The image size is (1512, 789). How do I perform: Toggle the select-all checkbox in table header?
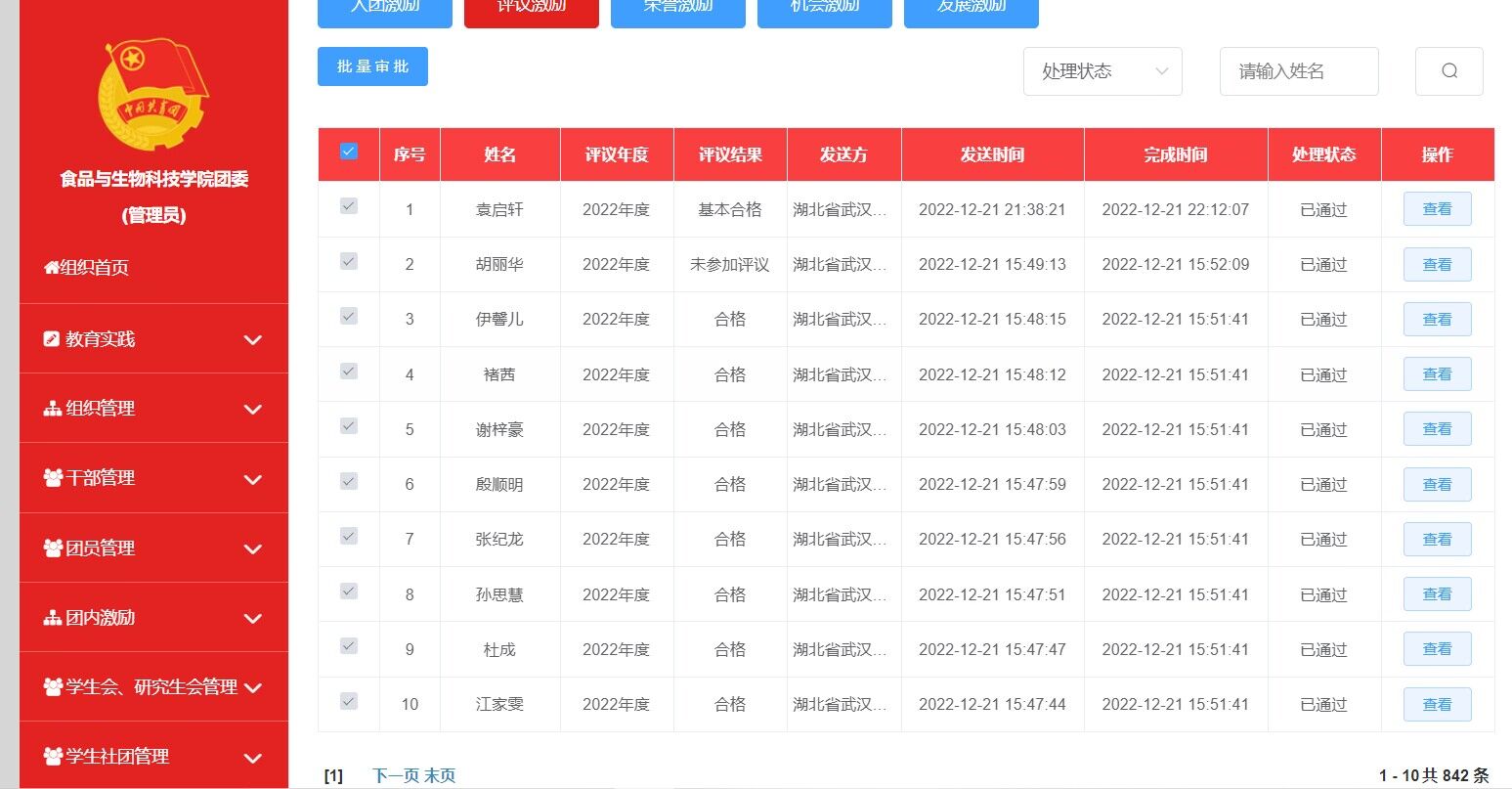349,152
